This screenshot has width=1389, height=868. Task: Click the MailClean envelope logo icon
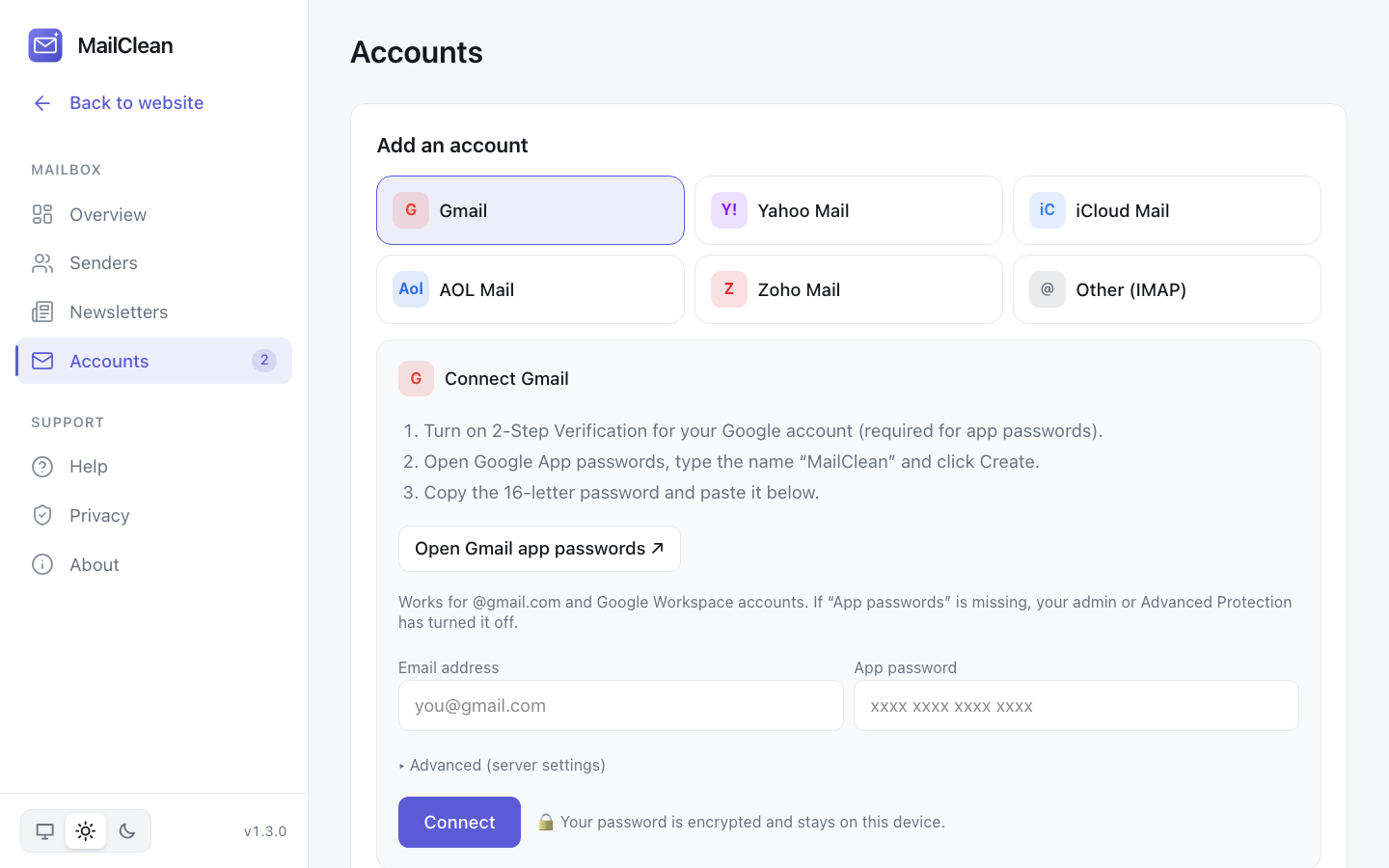coord(45,45)
